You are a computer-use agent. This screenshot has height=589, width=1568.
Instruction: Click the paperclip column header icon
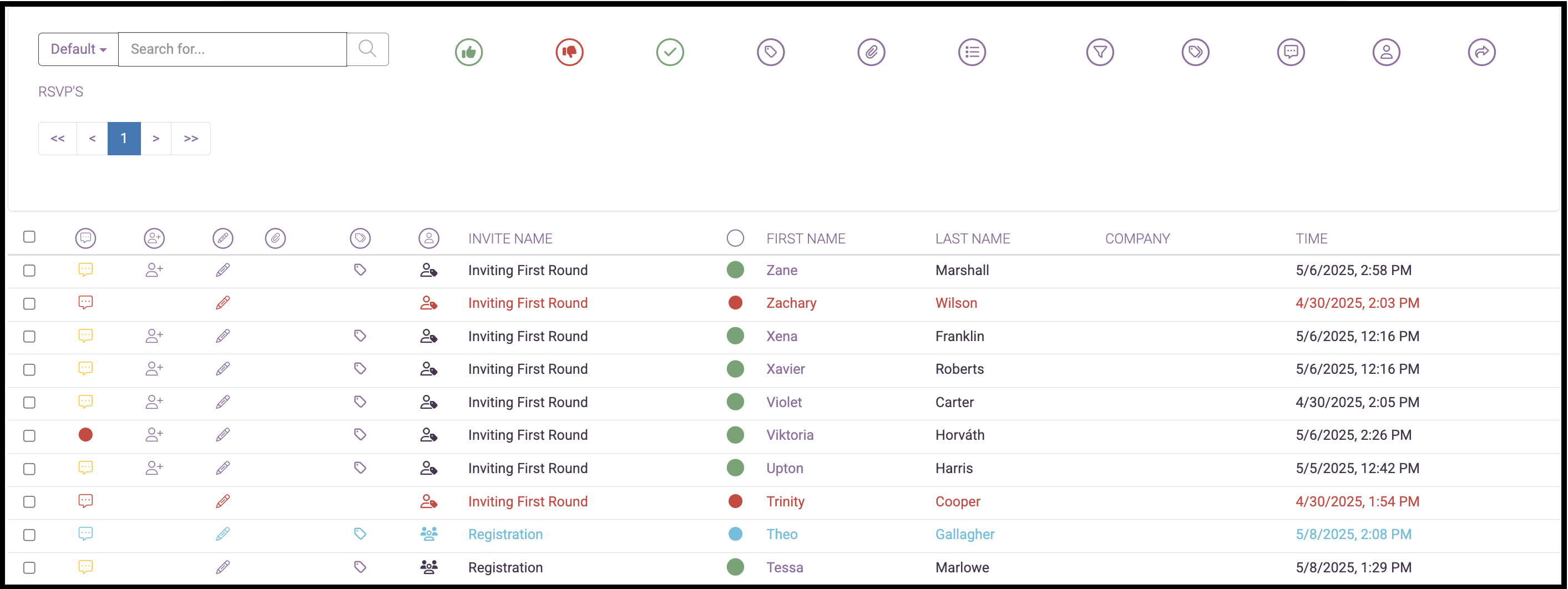275,238
